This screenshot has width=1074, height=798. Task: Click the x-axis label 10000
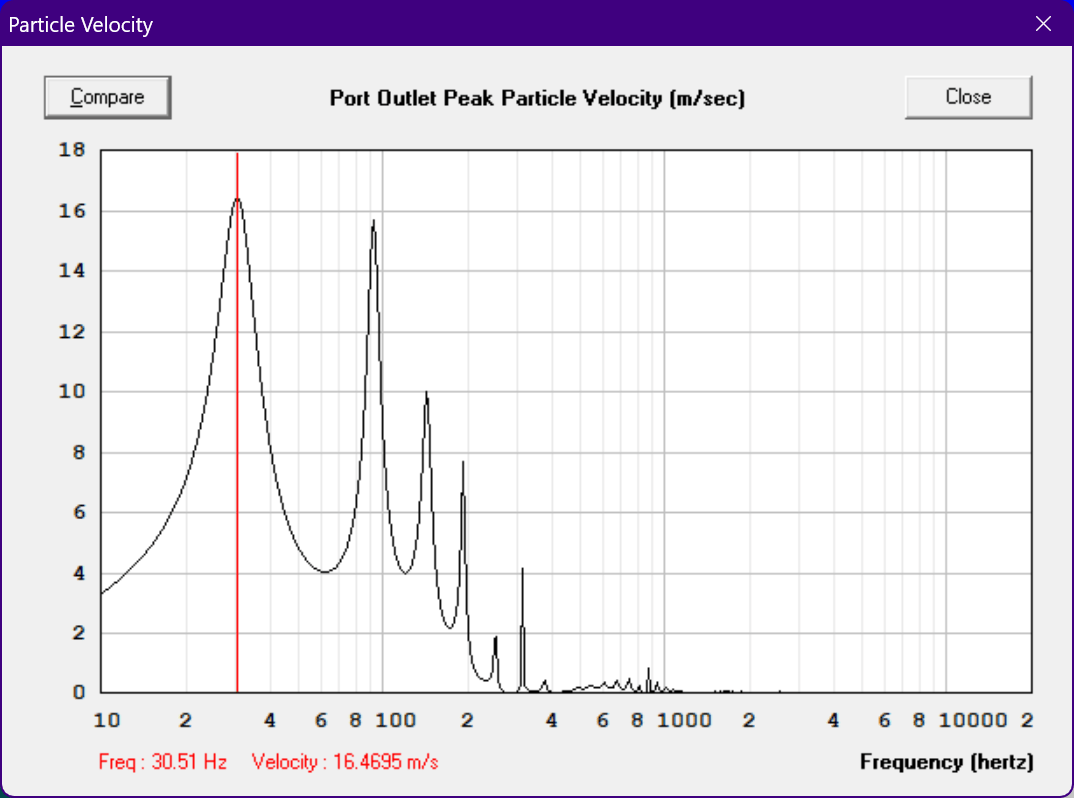[973, 721]
